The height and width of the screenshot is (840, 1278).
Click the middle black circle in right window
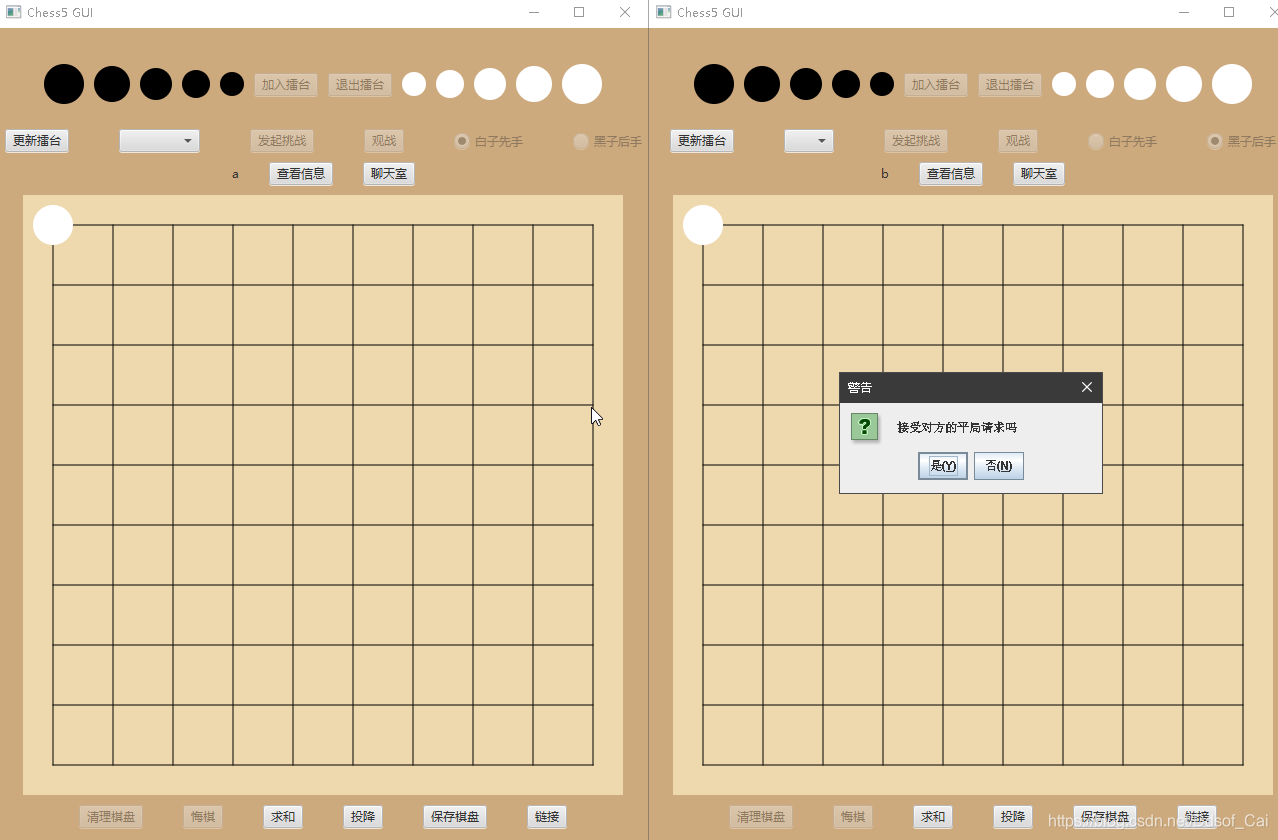(x=806, y=84)
